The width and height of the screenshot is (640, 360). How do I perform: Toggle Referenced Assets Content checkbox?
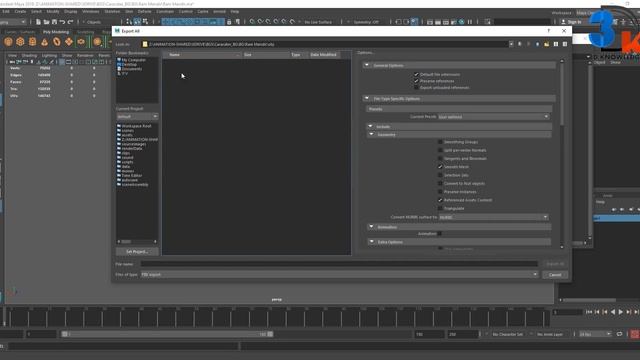pos(440,200)
